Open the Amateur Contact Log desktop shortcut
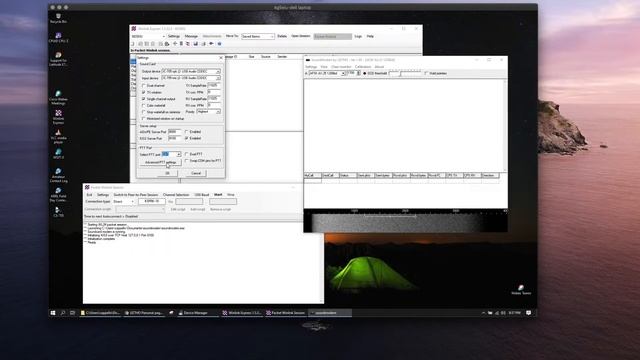This screenshot has height=360, width=640. click(58, 175)
